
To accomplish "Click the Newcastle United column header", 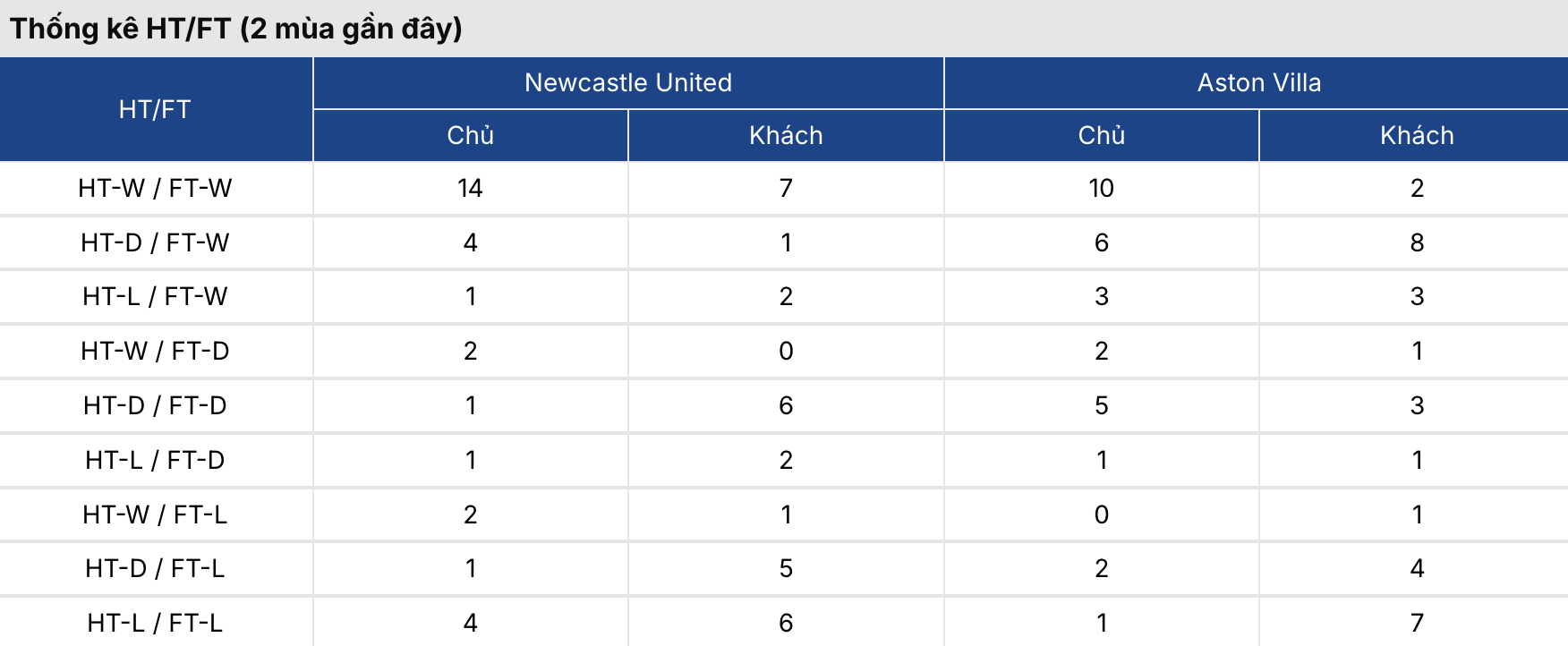I will pyautogui.click(x=628, y=83).
